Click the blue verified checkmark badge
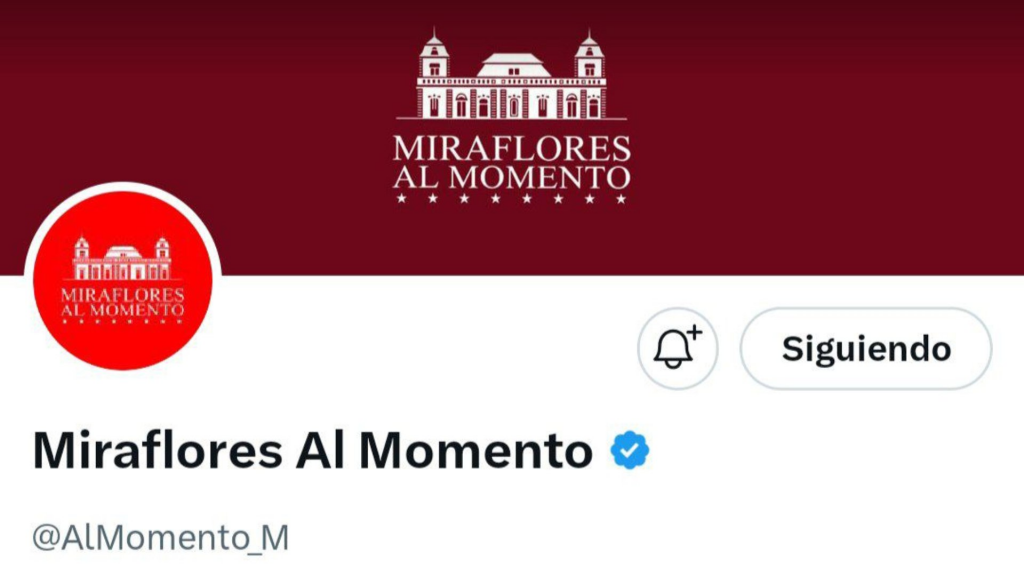 point(630,452)
